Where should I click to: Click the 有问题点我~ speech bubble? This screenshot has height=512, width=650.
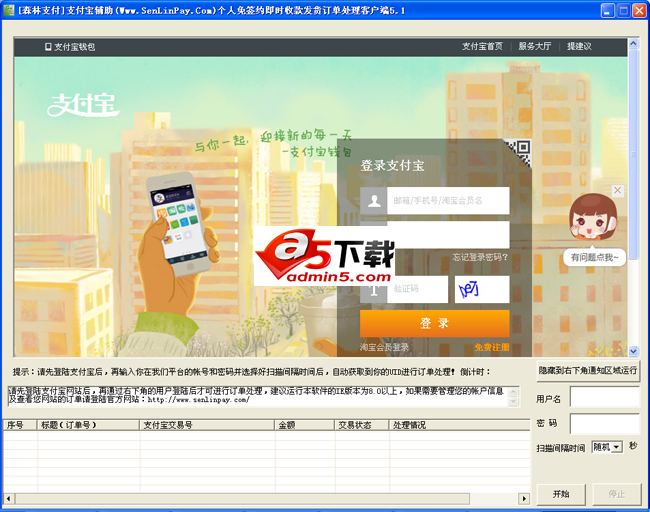click(594, 257)
